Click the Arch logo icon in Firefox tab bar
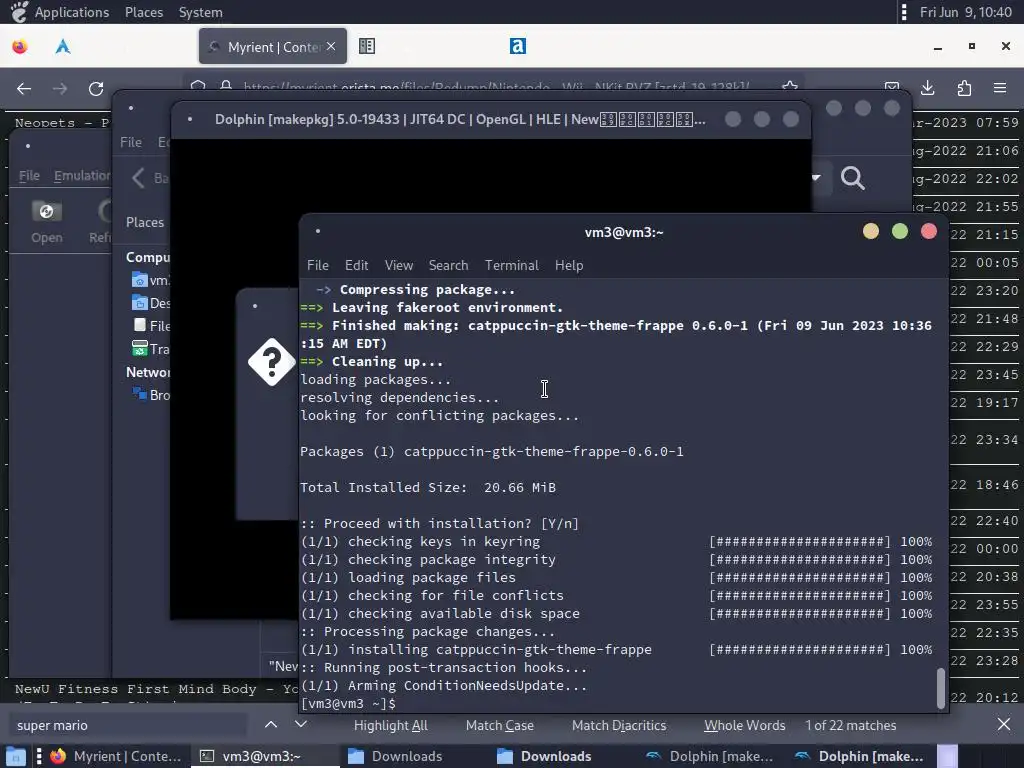 63,46
